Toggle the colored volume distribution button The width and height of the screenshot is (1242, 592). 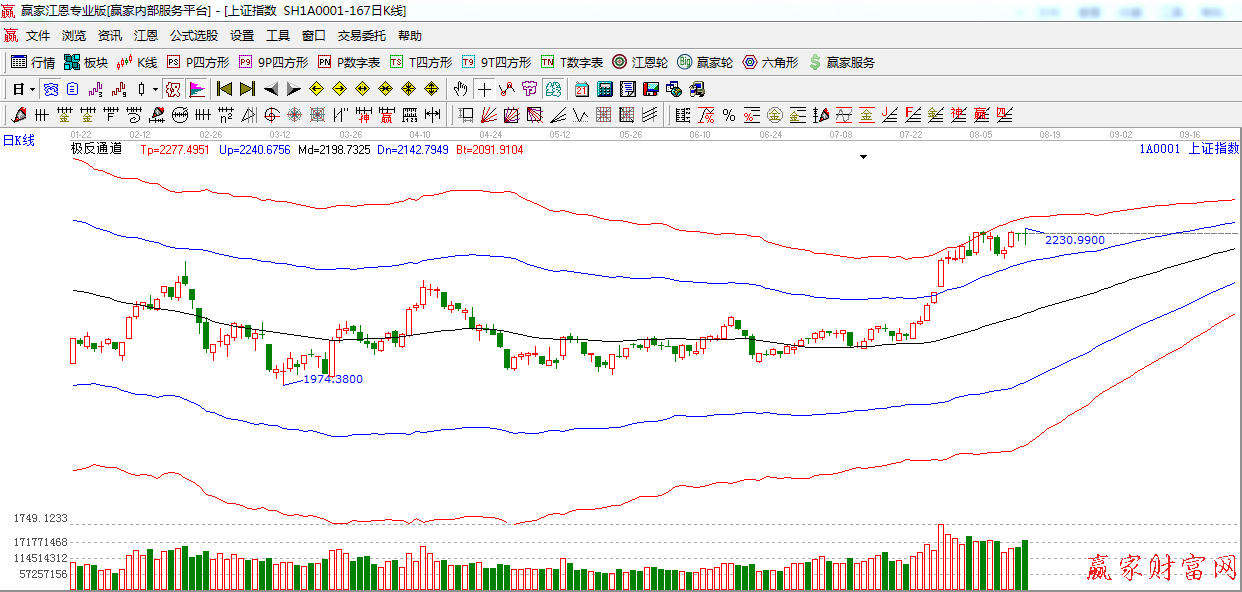196,89
